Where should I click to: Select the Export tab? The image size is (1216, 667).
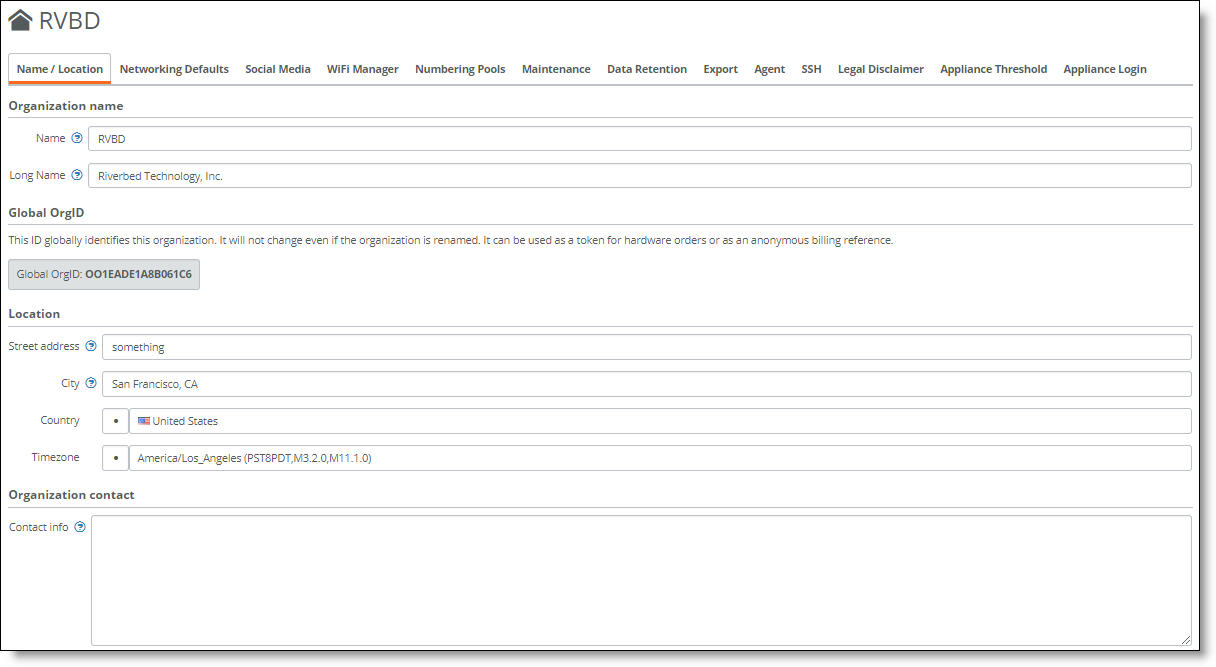pyautogui.click(x=720, y=69)
